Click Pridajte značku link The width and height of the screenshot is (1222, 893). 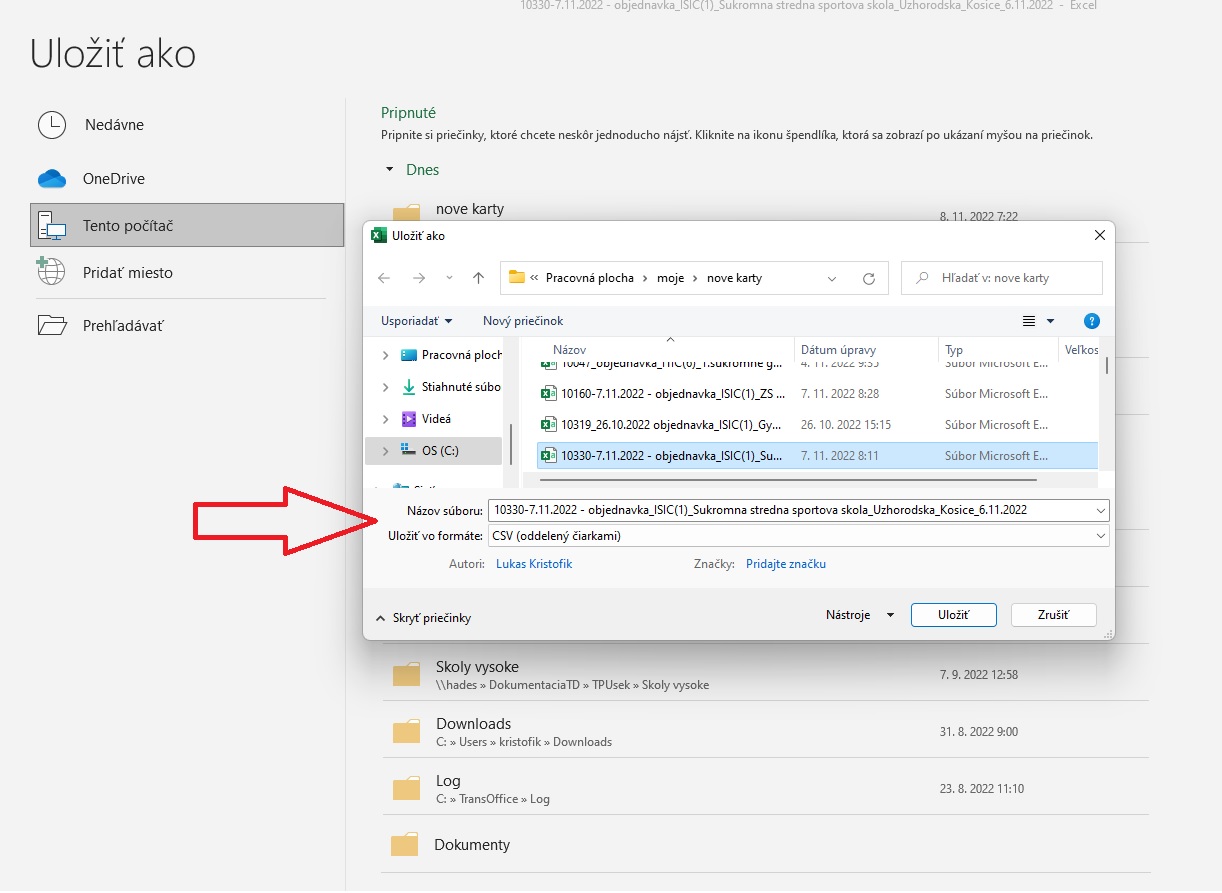click(x=785, y=564)
